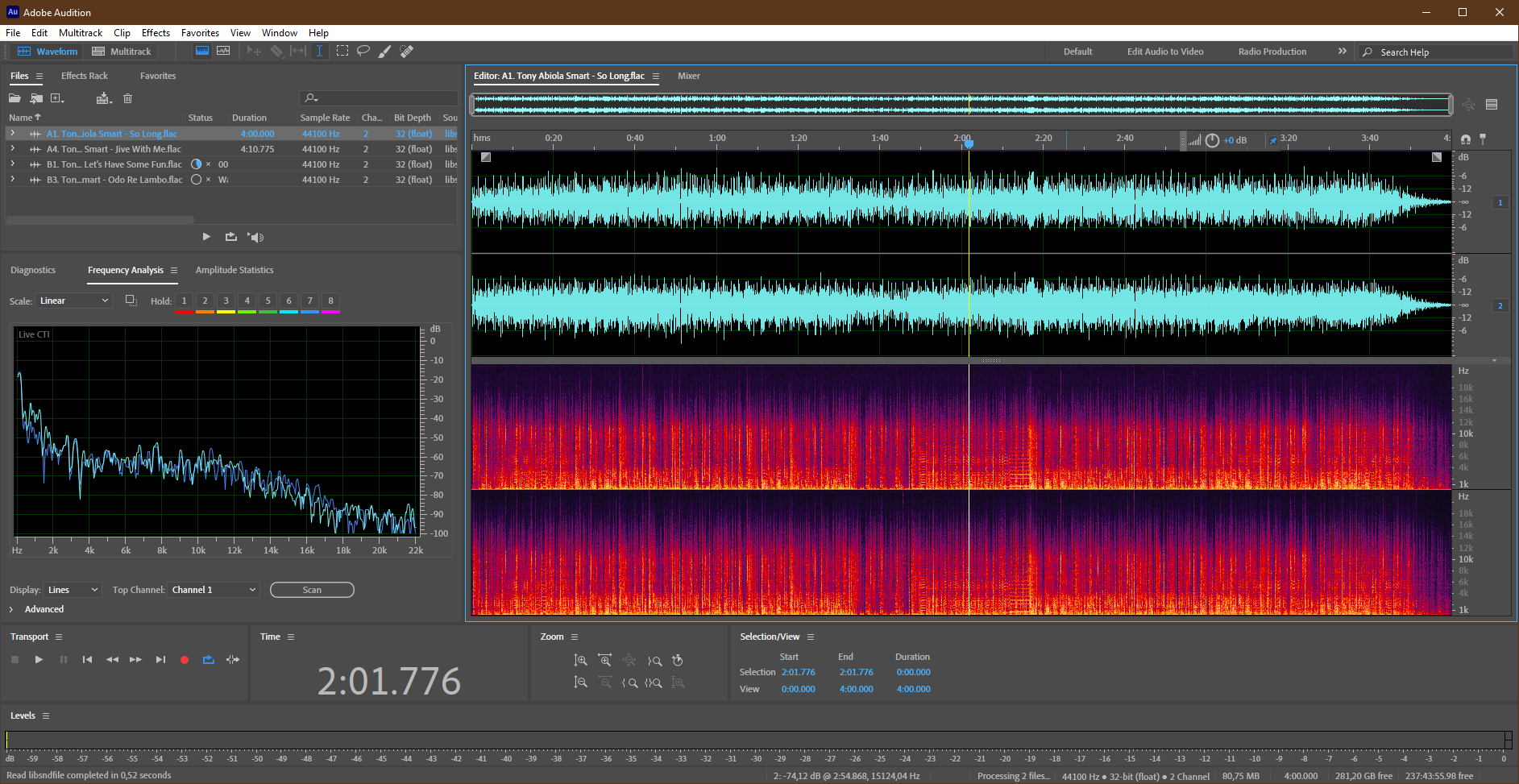Toggle Hold button 1
Screen dimensions: 1519x784
coord(184,301)
